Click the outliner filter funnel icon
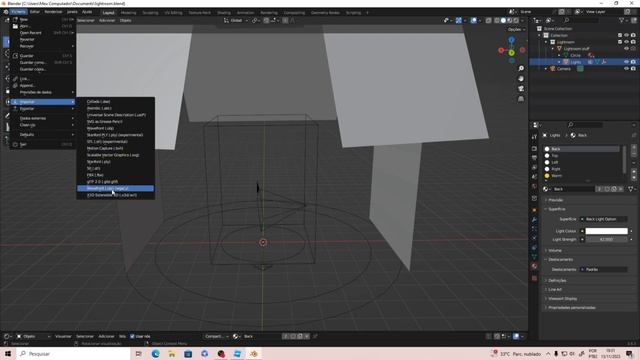This screenshot has width=640, height=360. [622, 20]
